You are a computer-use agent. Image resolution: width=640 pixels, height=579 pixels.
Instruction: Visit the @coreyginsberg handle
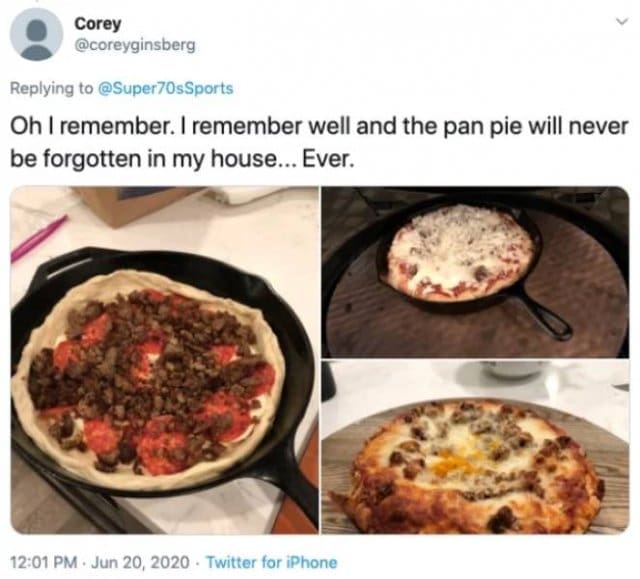[x=135, y=45]
